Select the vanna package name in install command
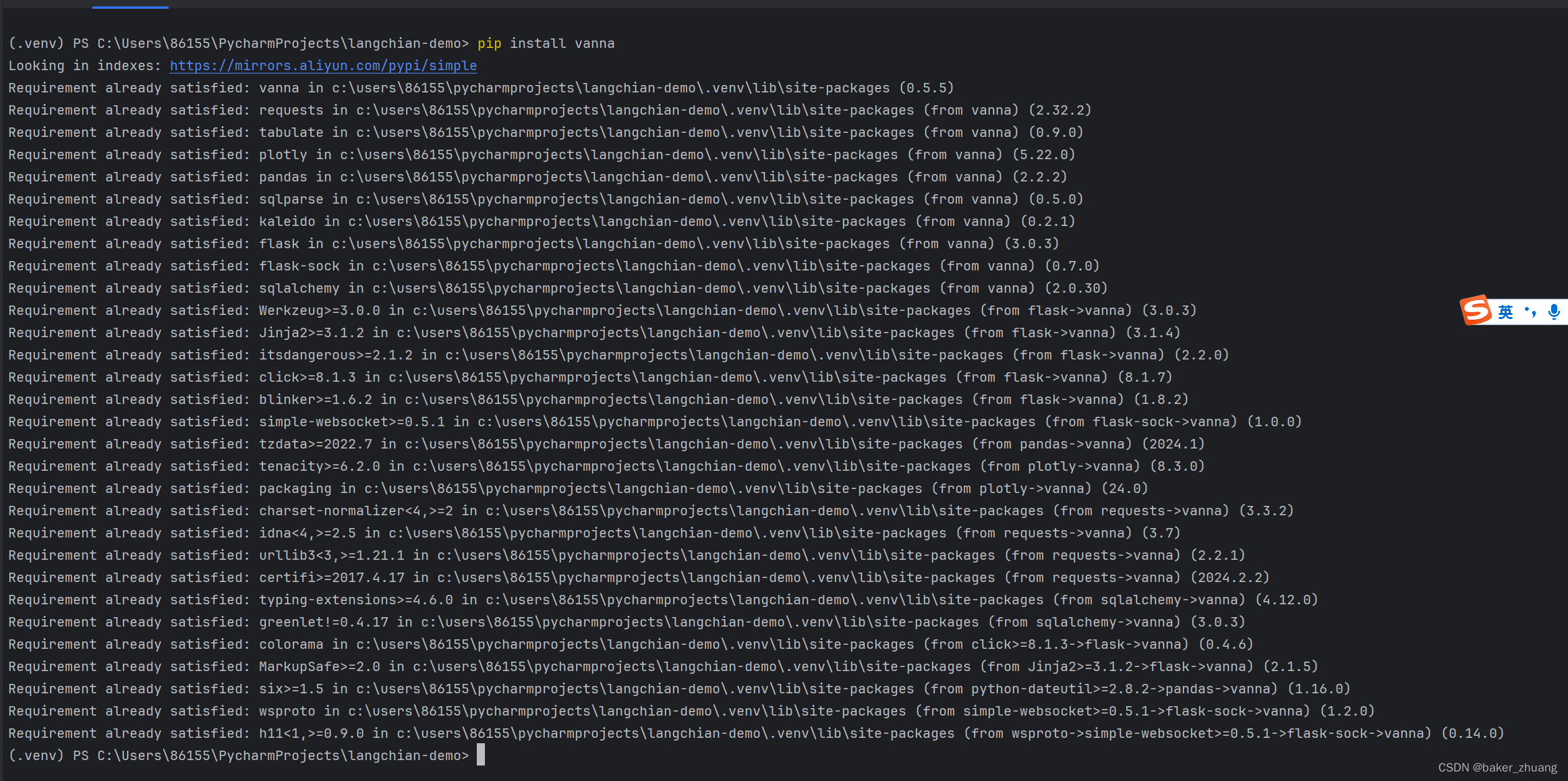This screenshot has width=1568, height=781. [x=596, y=42]
